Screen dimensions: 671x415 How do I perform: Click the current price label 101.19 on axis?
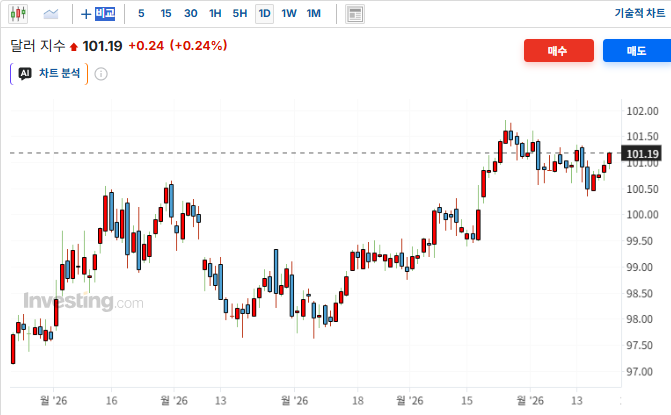(642, 154)
